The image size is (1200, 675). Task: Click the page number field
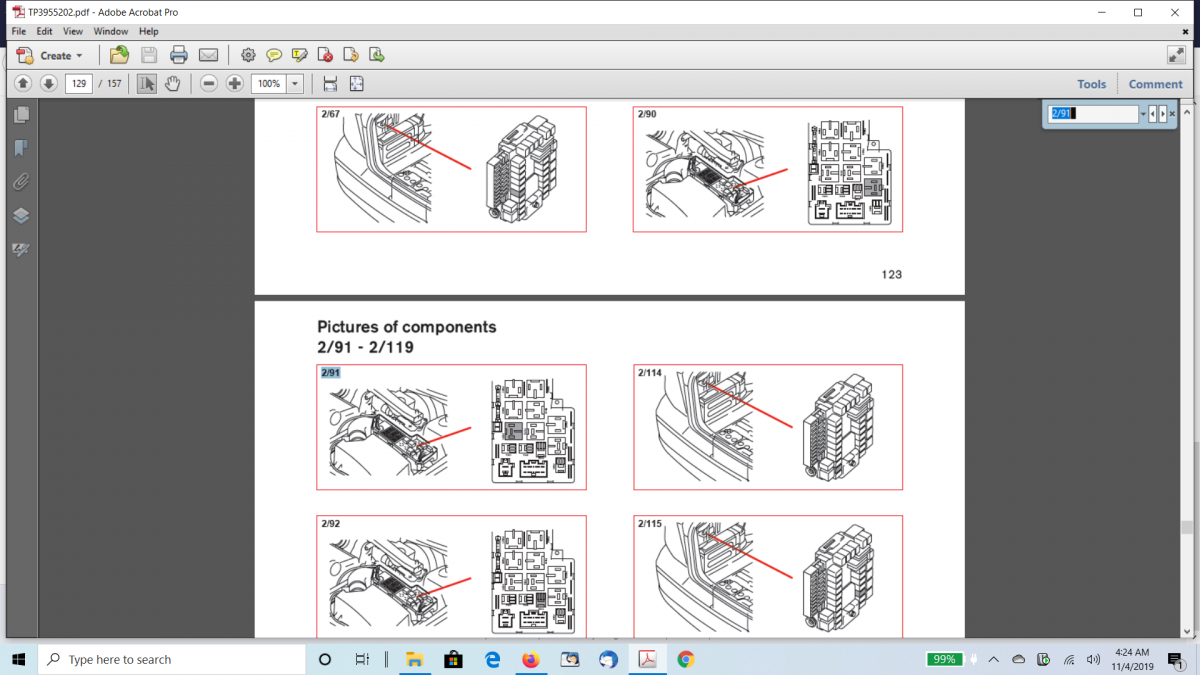pyautogui.click(x=79, y=83)
